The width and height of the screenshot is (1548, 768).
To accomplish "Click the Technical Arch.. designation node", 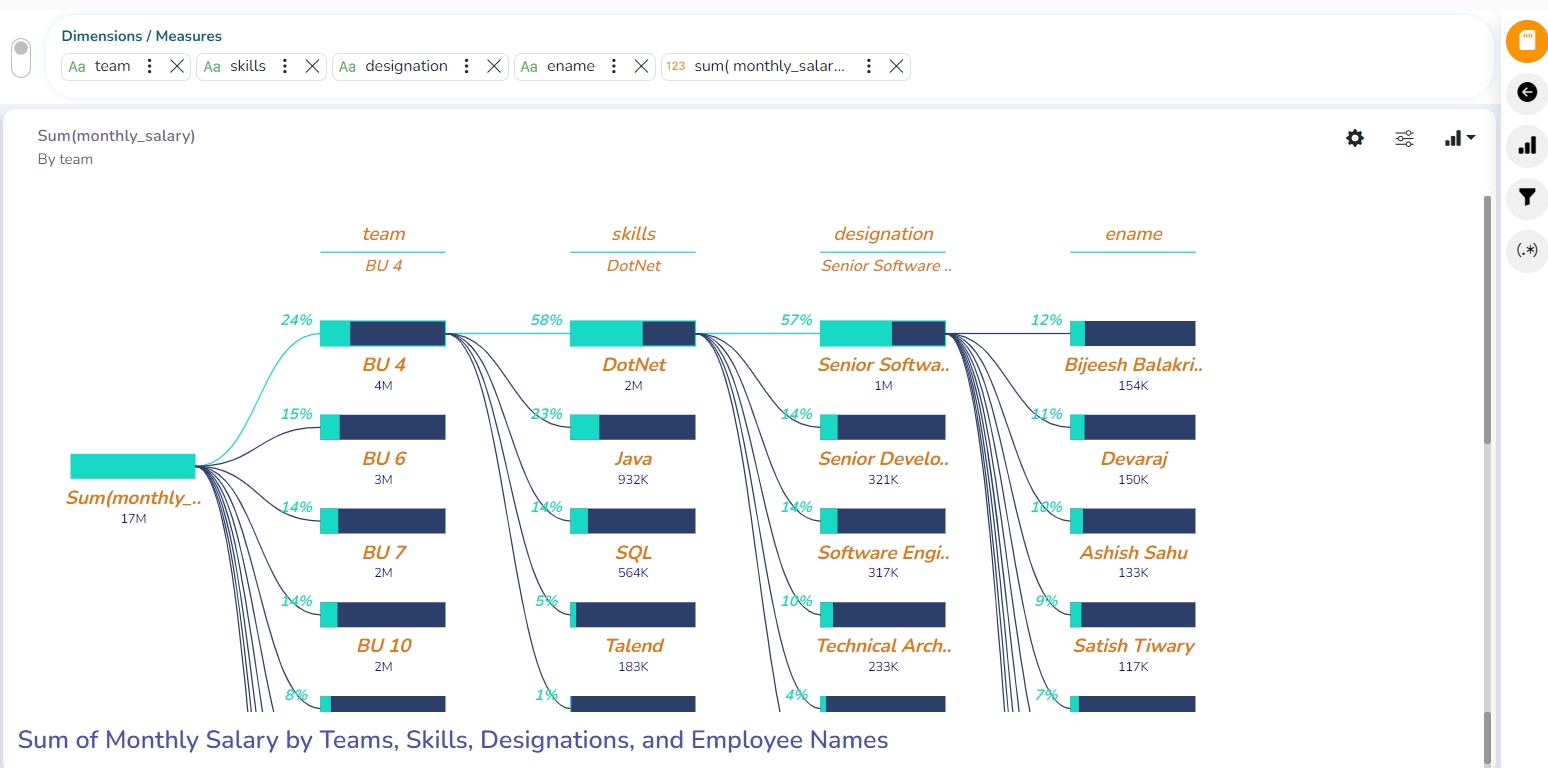I will pos(882,614).
